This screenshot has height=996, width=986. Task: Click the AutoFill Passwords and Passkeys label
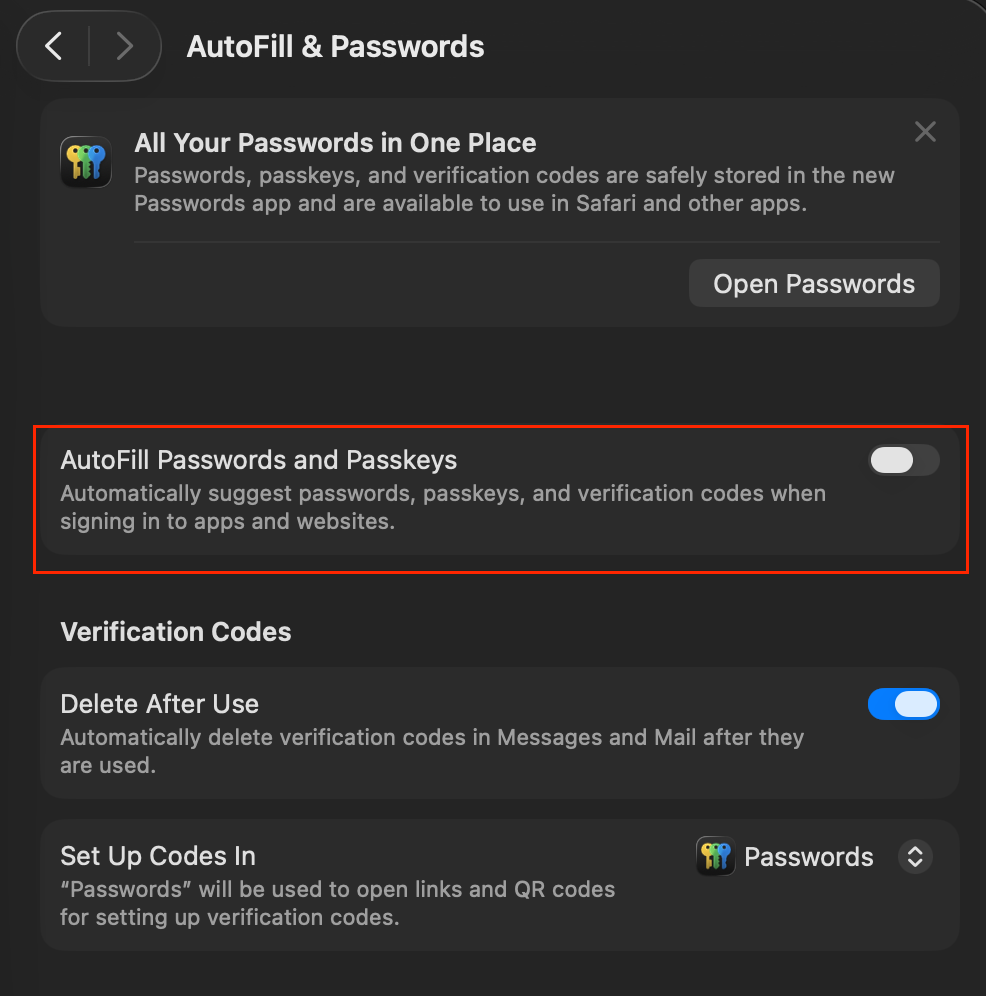point(259,460)
